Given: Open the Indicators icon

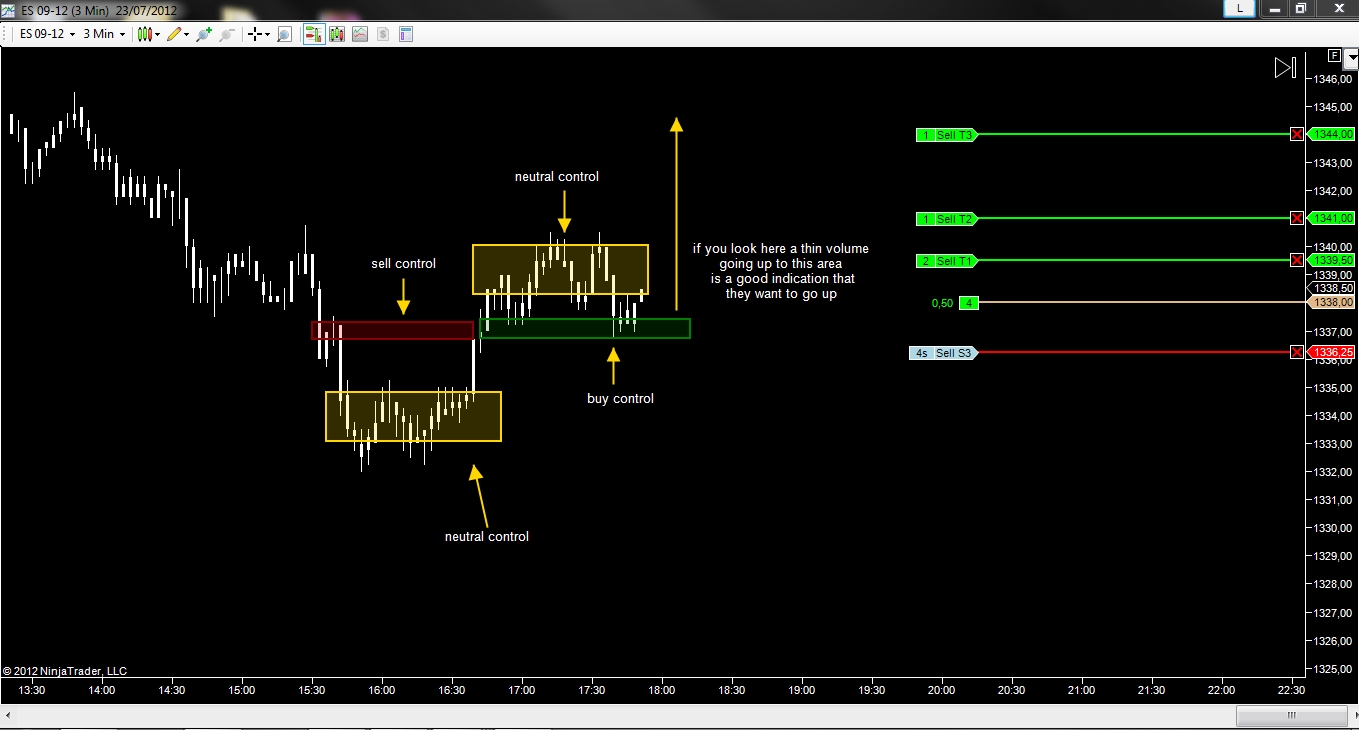Looking at the screenshot, I should [x=360, y=34].
